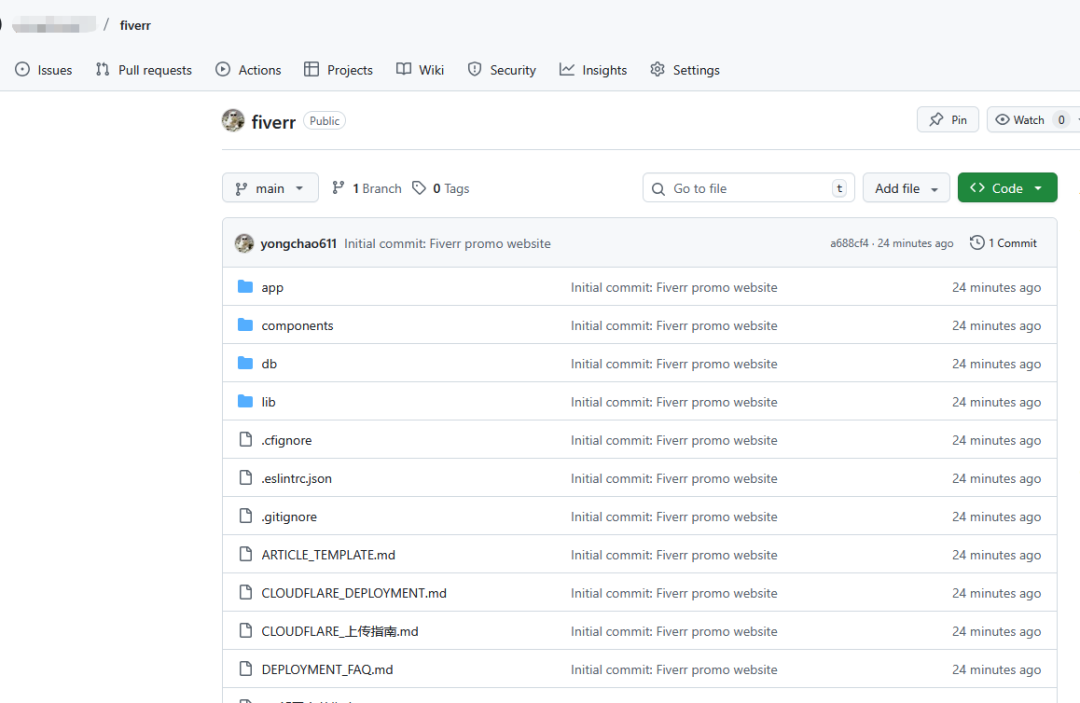Click the branch icon beside 1 Branch
1080x703 pixels.
click(338, 188)
